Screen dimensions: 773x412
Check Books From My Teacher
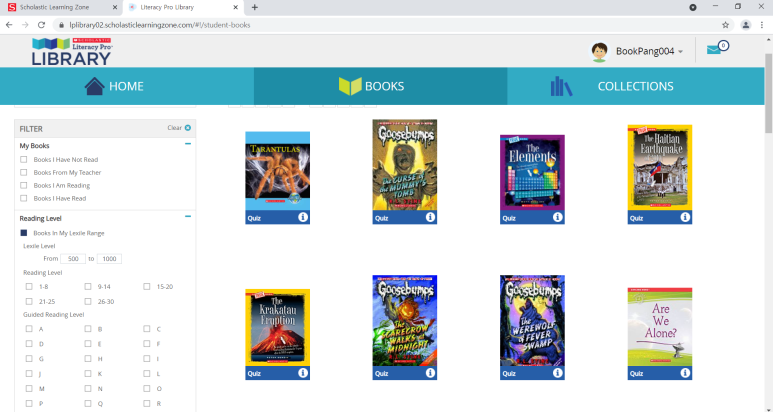point(24,172)
